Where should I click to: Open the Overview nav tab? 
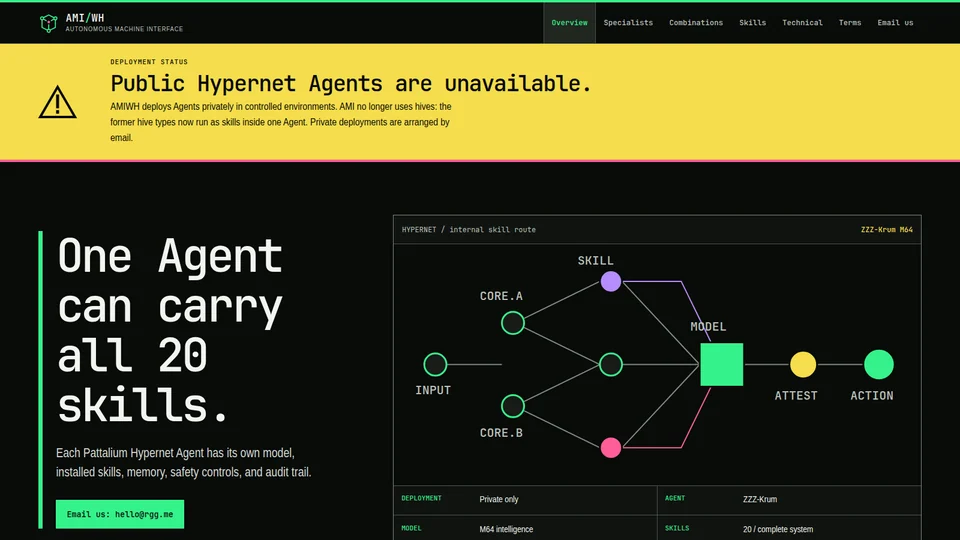[569, 23]
